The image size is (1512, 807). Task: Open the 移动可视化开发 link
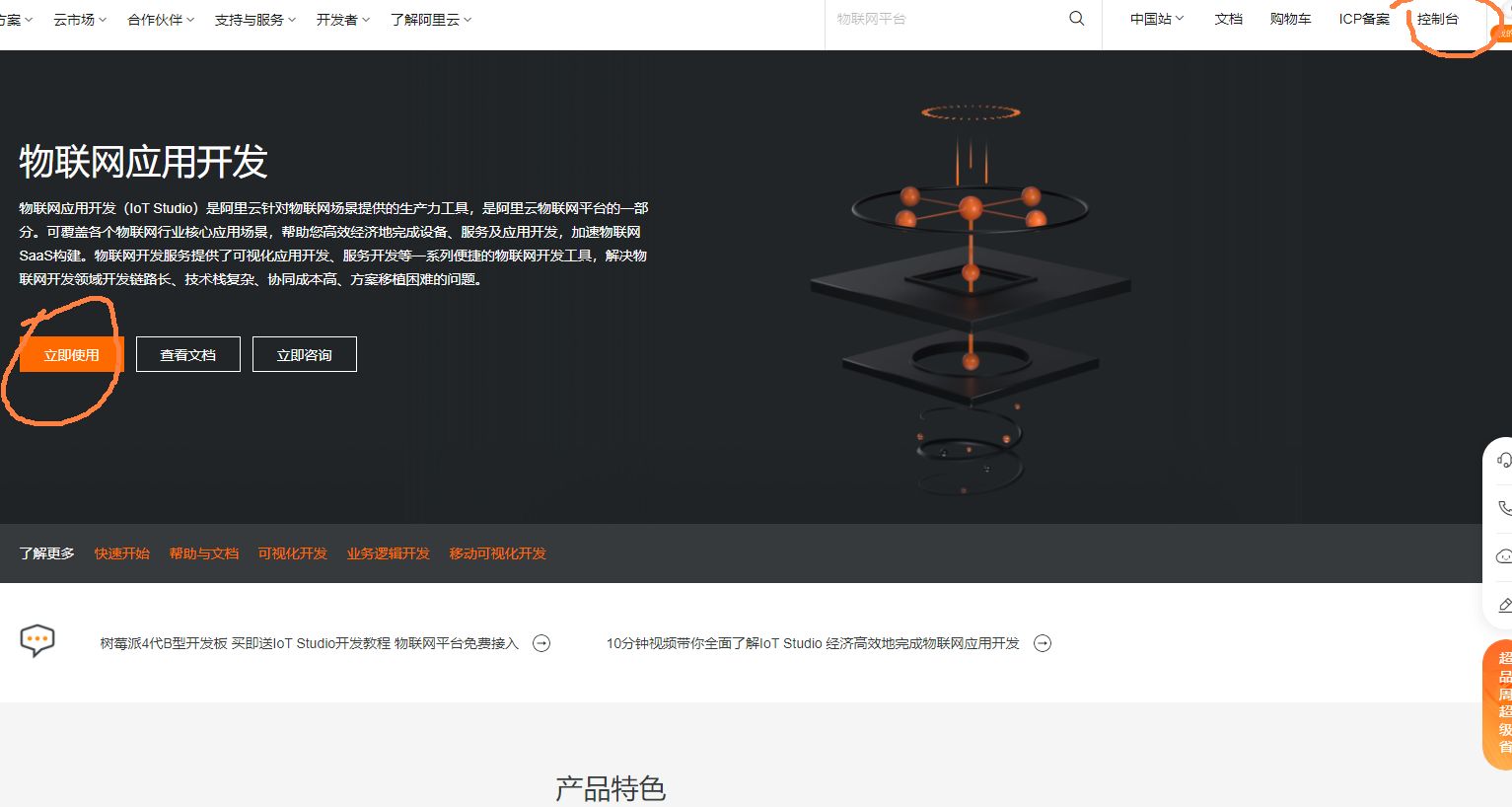click(x=498, y=553)
